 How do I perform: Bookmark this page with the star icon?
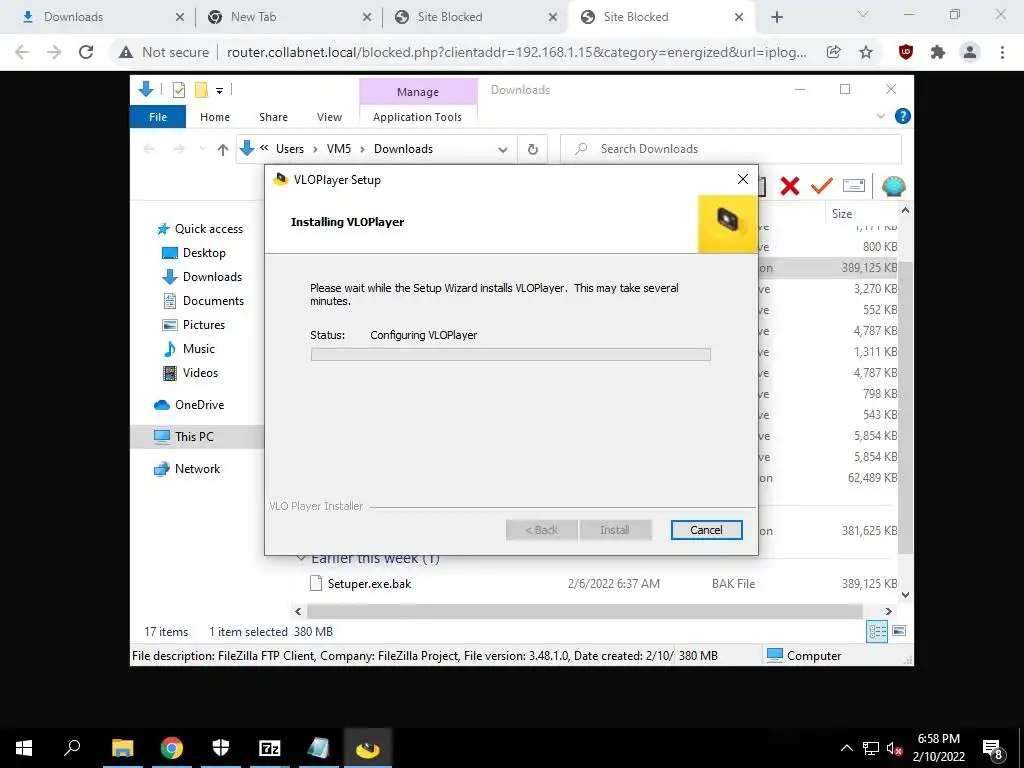pos(866,52)
